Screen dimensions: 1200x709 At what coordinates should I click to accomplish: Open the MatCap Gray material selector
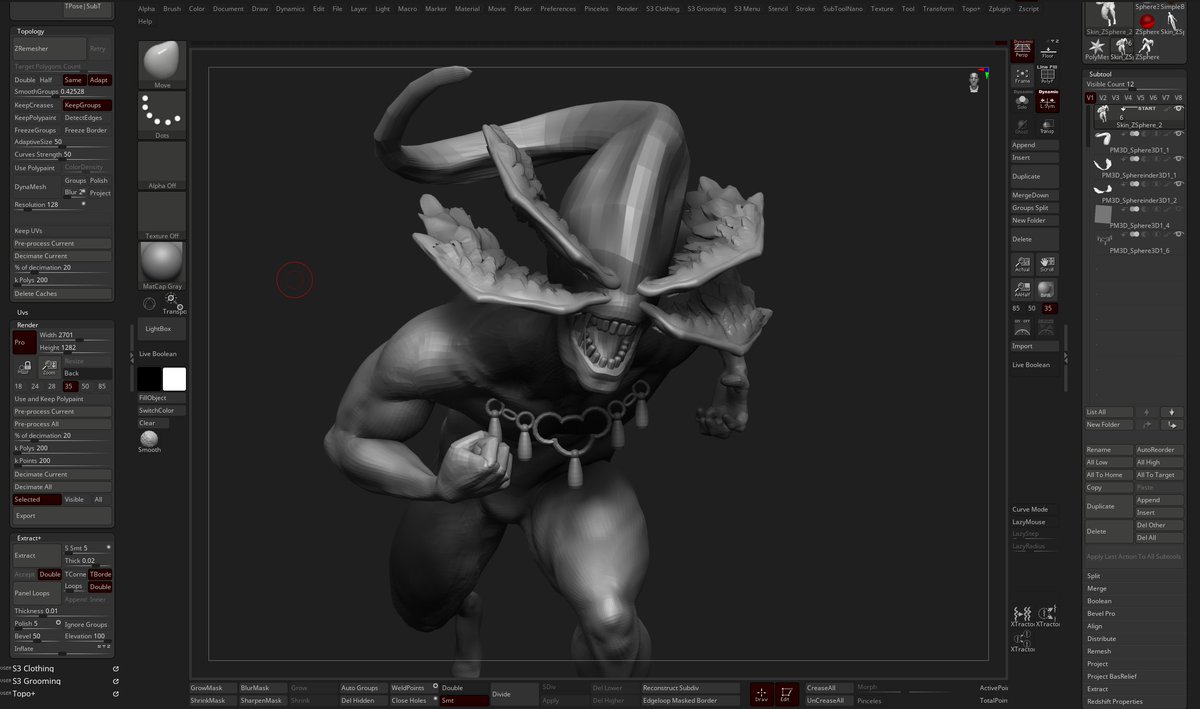pos(162,266)
